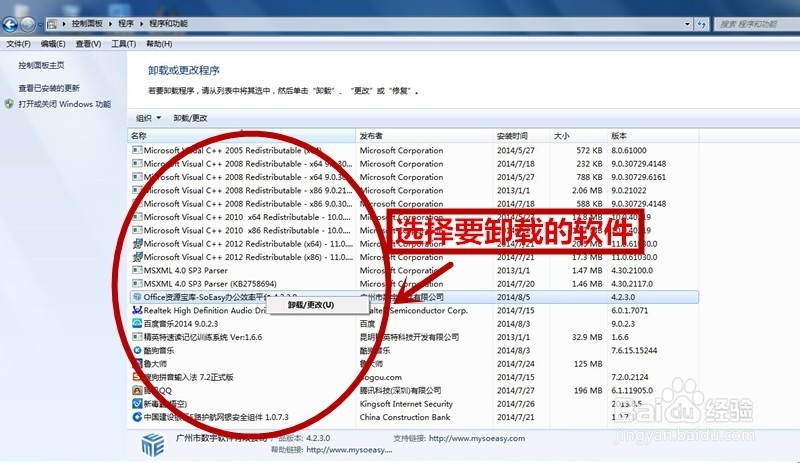Screen dimensions: 800x463
Task: Click the 控制面板 breadcrumb in the address bar
Action: [x=87, y=23]
